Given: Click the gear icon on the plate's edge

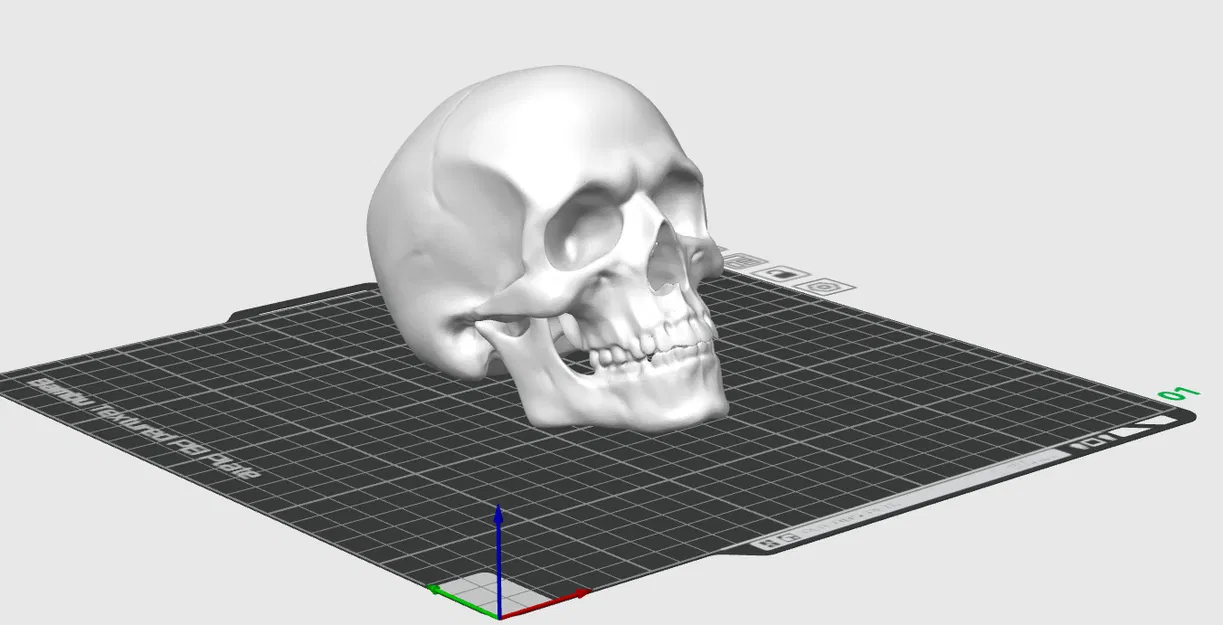Looking at the screenshot, I should [824, 287].
